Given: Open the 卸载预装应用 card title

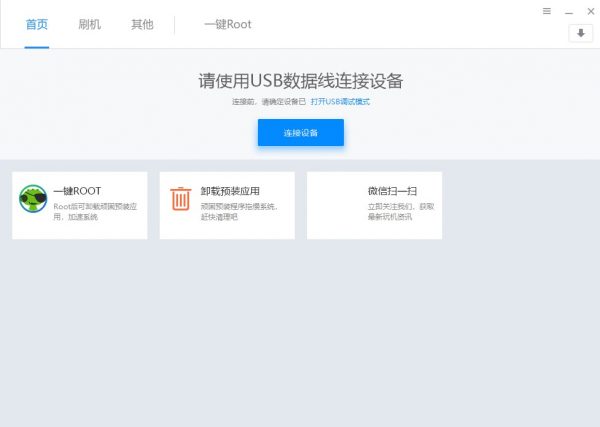Looking at the screenshot, I should [x=230, y=191].
